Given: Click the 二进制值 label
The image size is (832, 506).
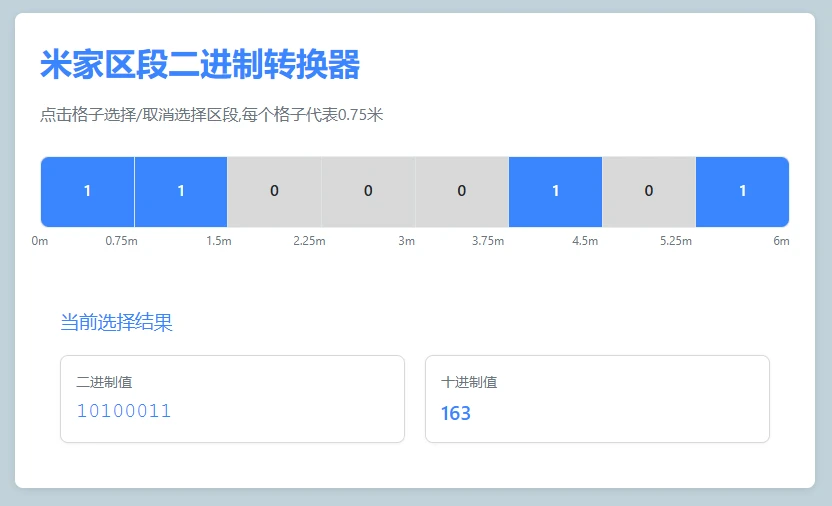Looking at the screenshot, I should coord(105,382).
